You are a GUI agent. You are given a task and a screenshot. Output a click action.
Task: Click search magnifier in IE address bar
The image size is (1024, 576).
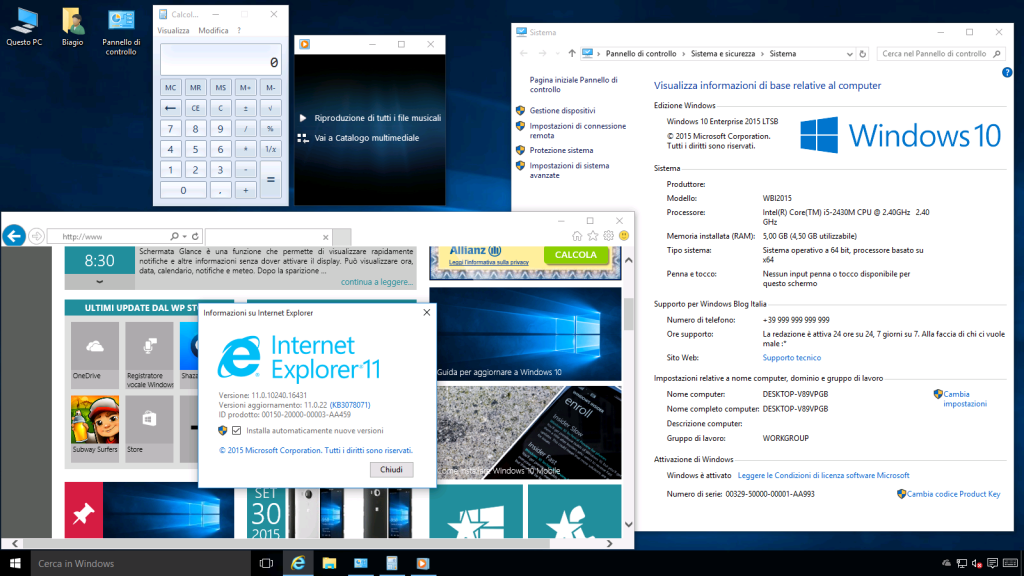pyautogui.click(x=174, y=236)
